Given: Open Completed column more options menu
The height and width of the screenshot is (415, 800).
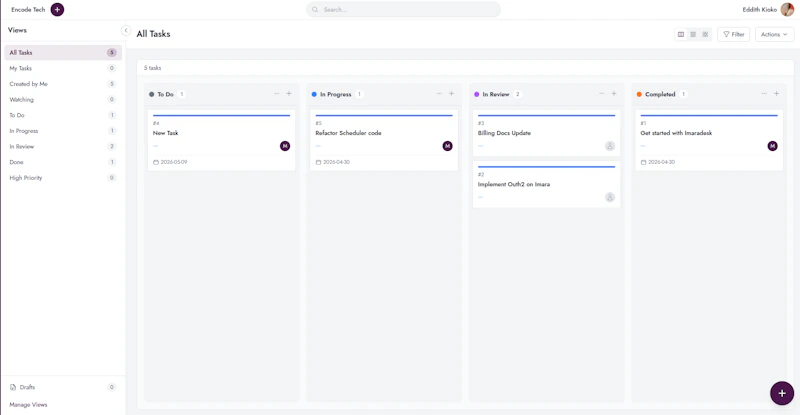Looking at the screenshot, I should click(764, 94).
